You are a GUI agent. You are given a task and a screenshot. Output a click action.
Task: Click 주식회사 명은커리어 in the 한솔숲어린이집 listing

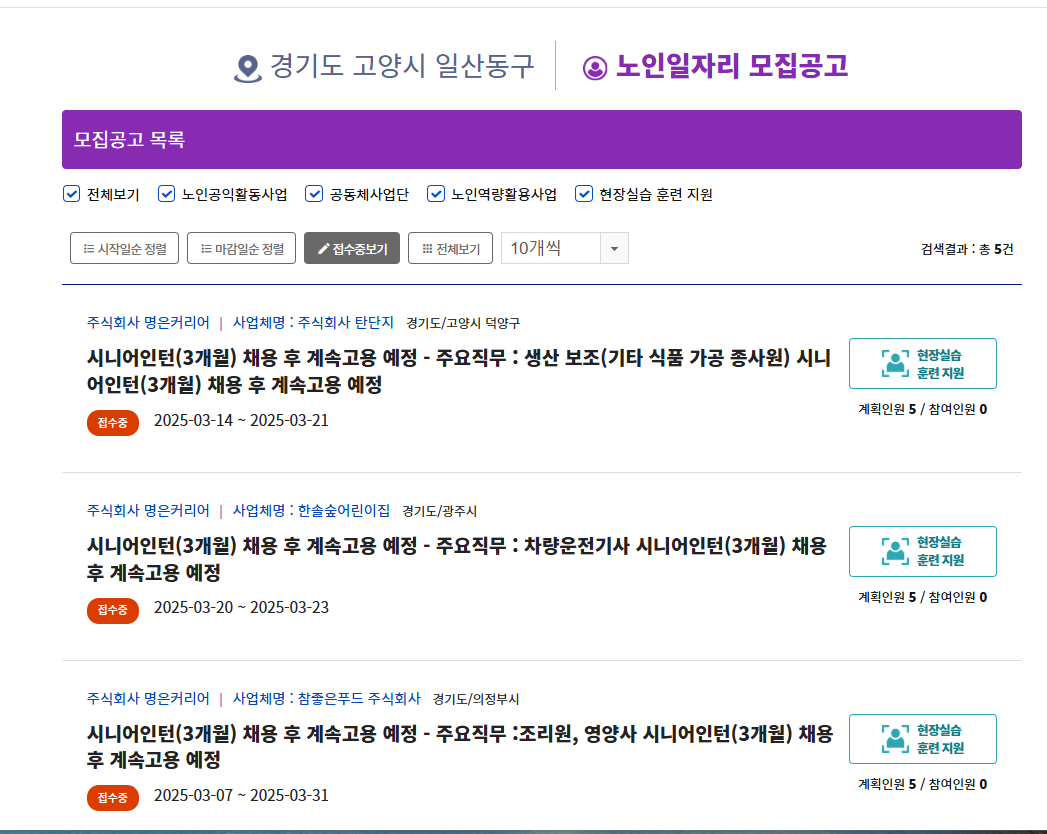148,511
